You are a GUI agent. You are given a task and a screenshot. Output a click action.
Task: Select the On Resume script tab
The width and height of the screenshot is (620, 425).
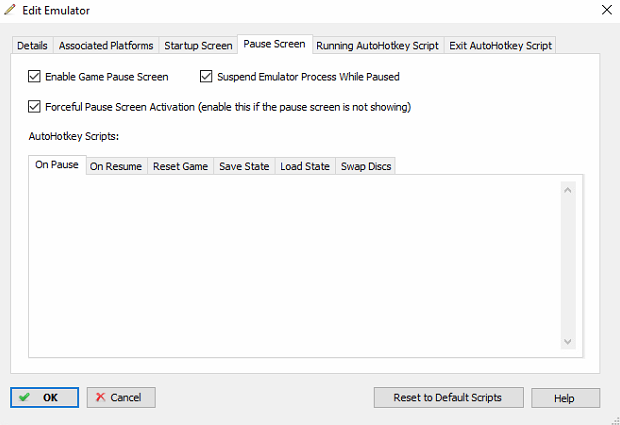[x=116, y=166]
